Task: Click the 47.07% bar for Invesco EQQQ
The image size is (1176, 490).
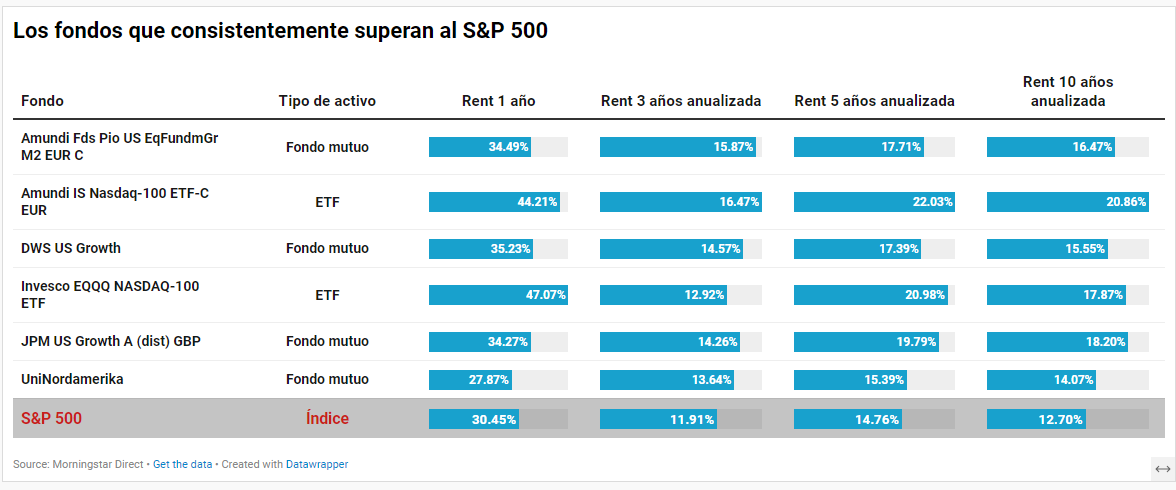Action: pyautogui.click(x=498, y=295)
